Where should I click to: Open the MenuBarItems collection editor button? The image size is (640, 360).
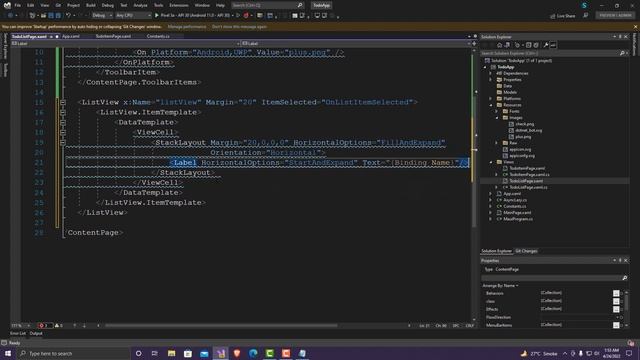pyautogui.click(x=616, y=325)
